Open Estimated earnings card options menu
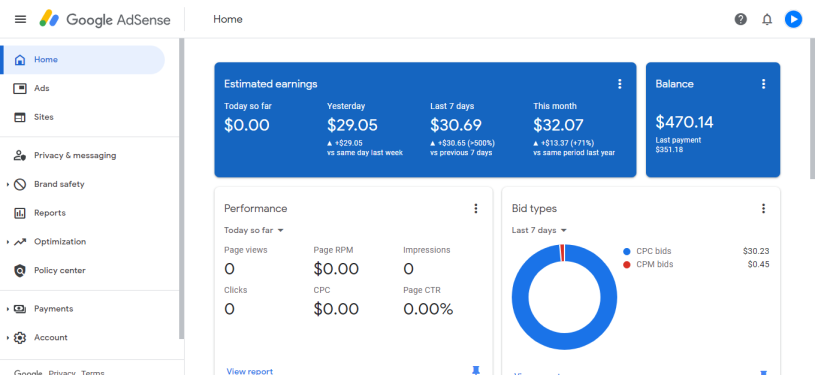Screen dimensions: 815x375 [619, 84]
